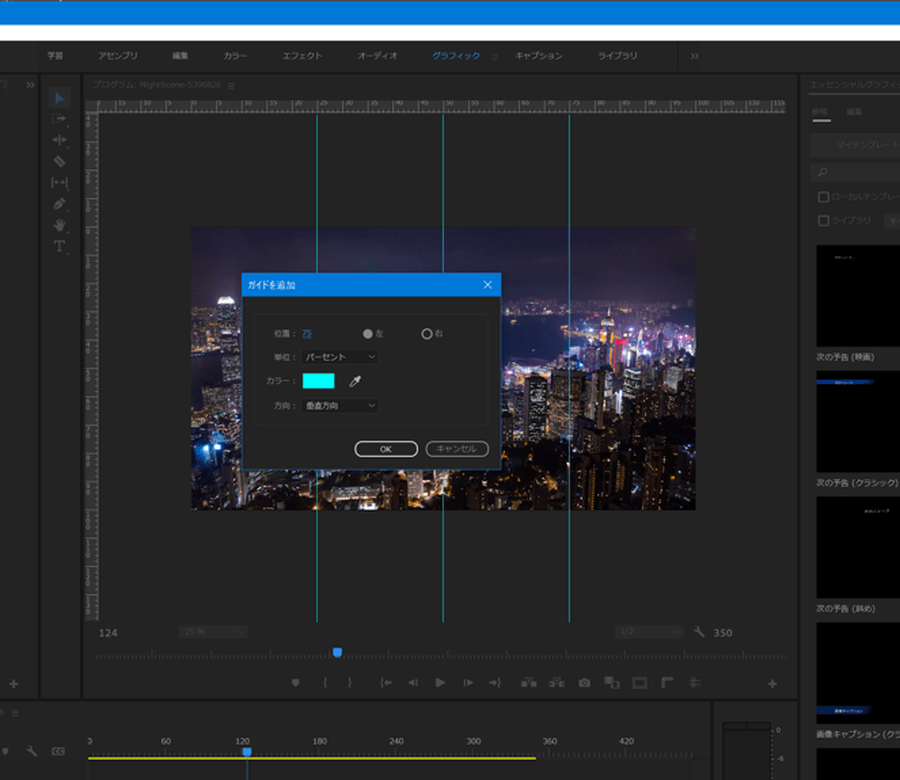Select the Type (T) tool

pos(59,246)
